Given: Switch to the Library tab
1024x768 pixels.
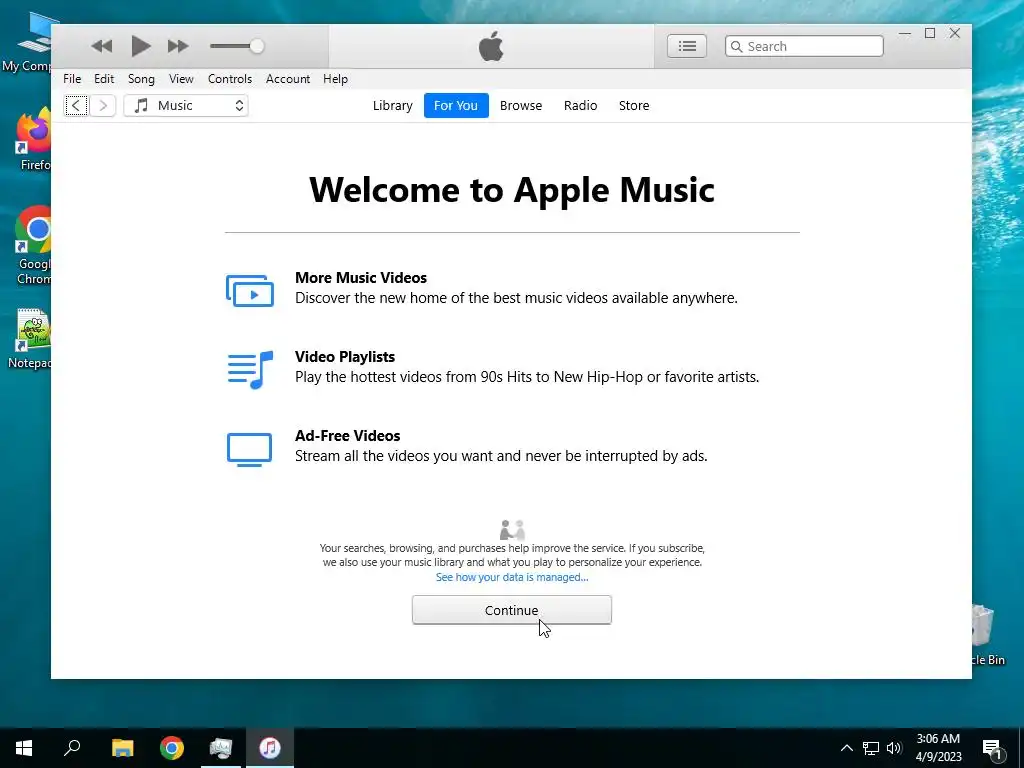Looking at the screenshot, I should coord(392,105).
